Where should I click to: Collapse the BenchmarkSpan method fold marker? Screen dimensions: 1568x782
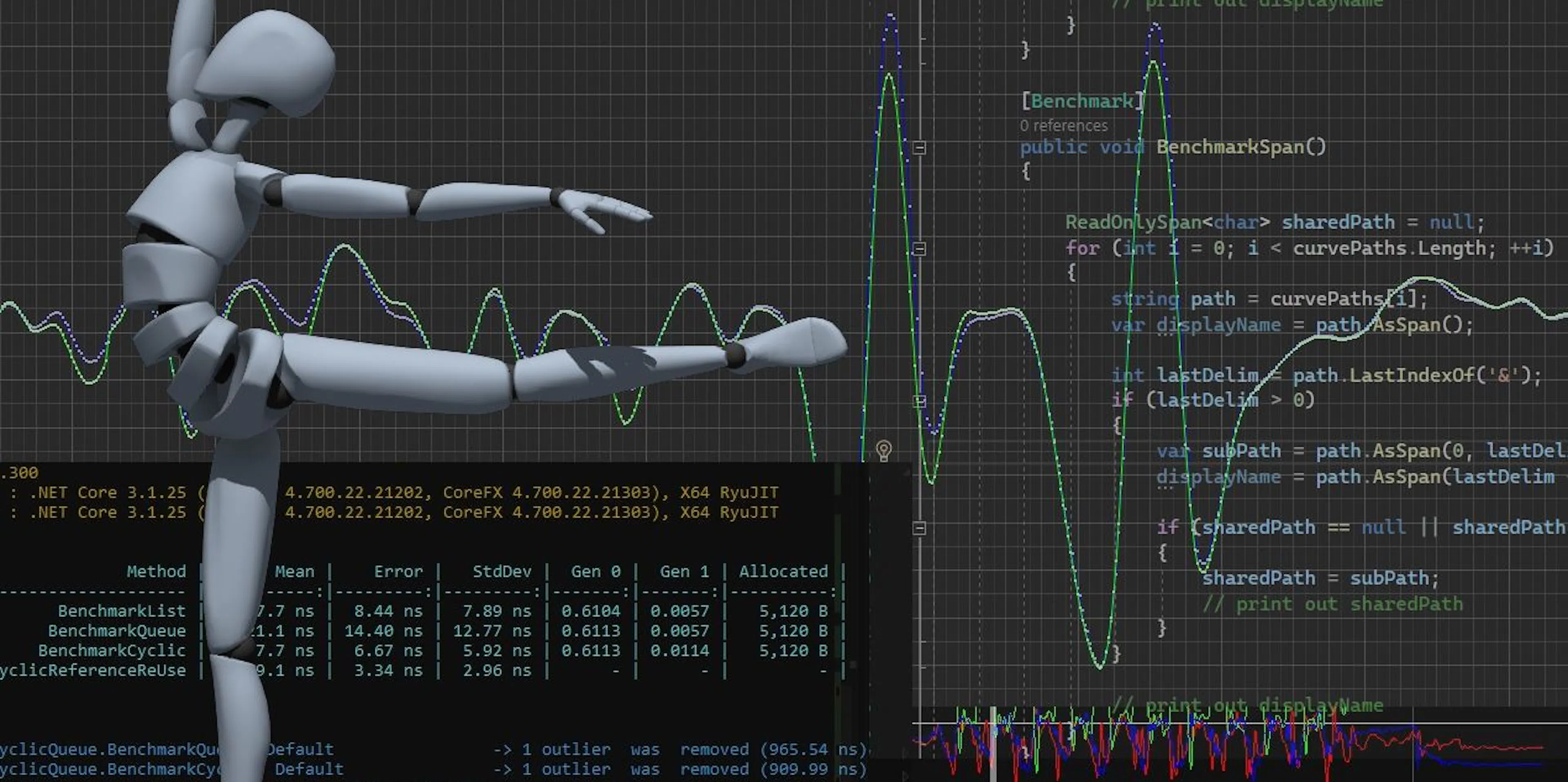(x=920, y=148)
